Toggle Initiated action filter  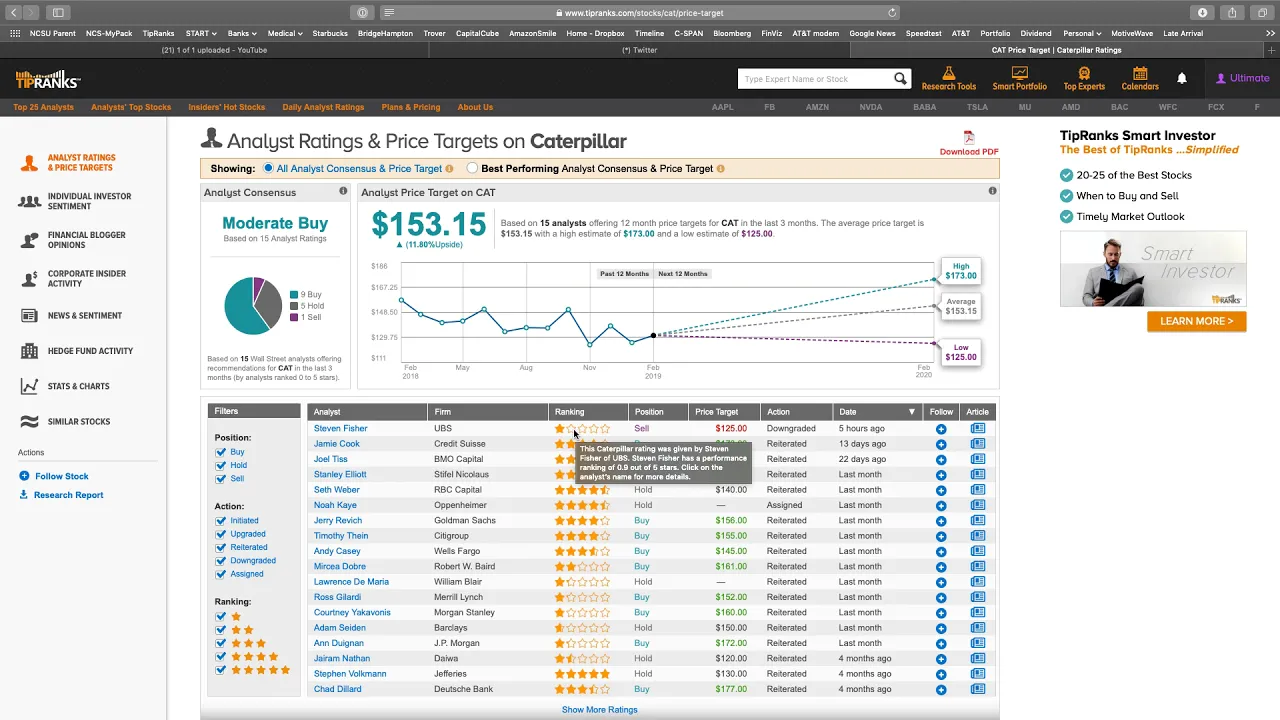(x=221, y=521)
